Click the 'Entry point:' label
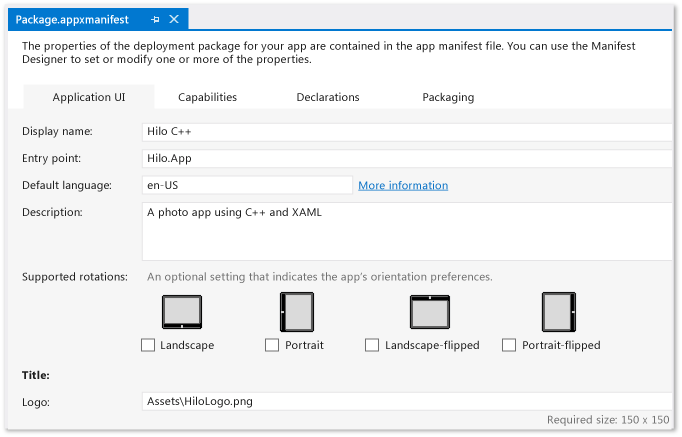 pos(51,158)
